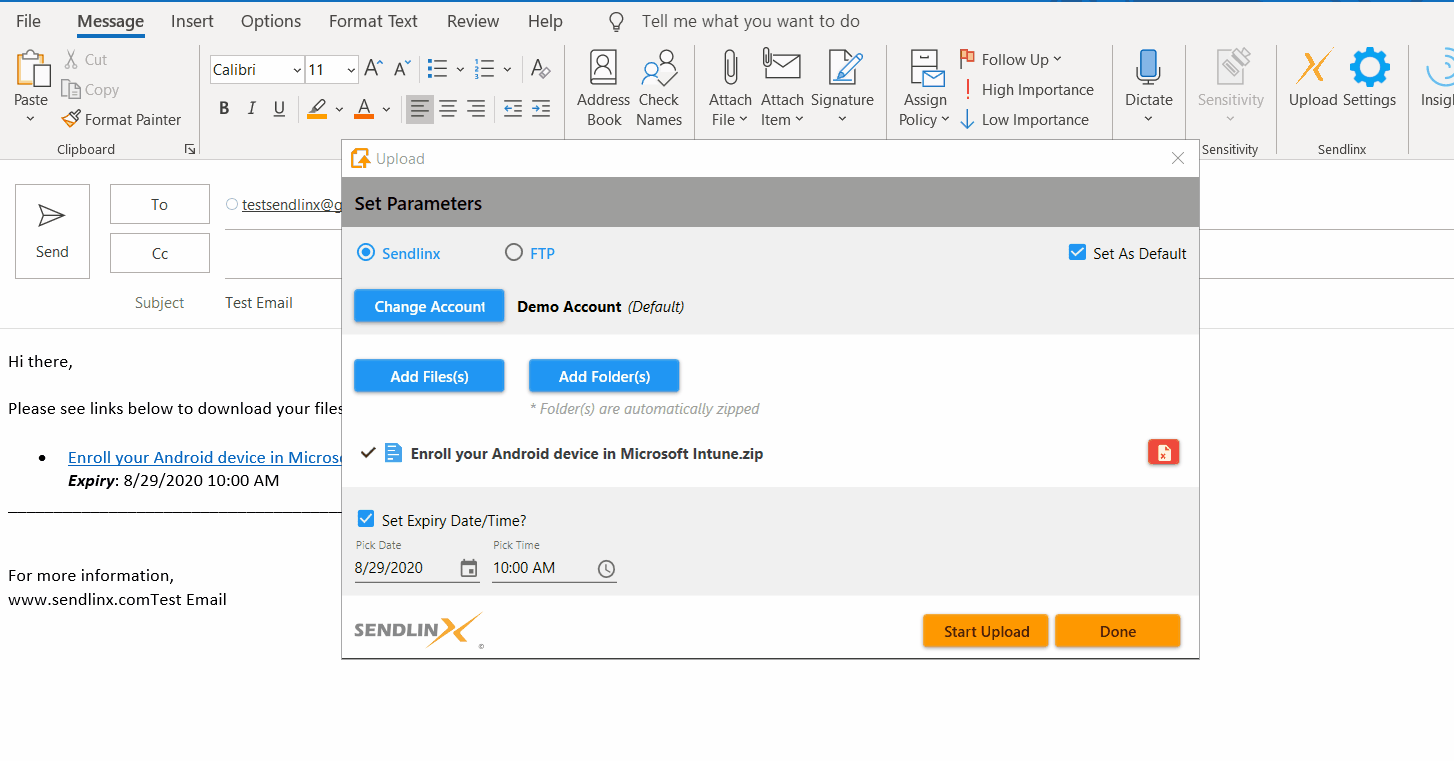
Task: Click the Change Account button
Action: [x=429, y=306]
